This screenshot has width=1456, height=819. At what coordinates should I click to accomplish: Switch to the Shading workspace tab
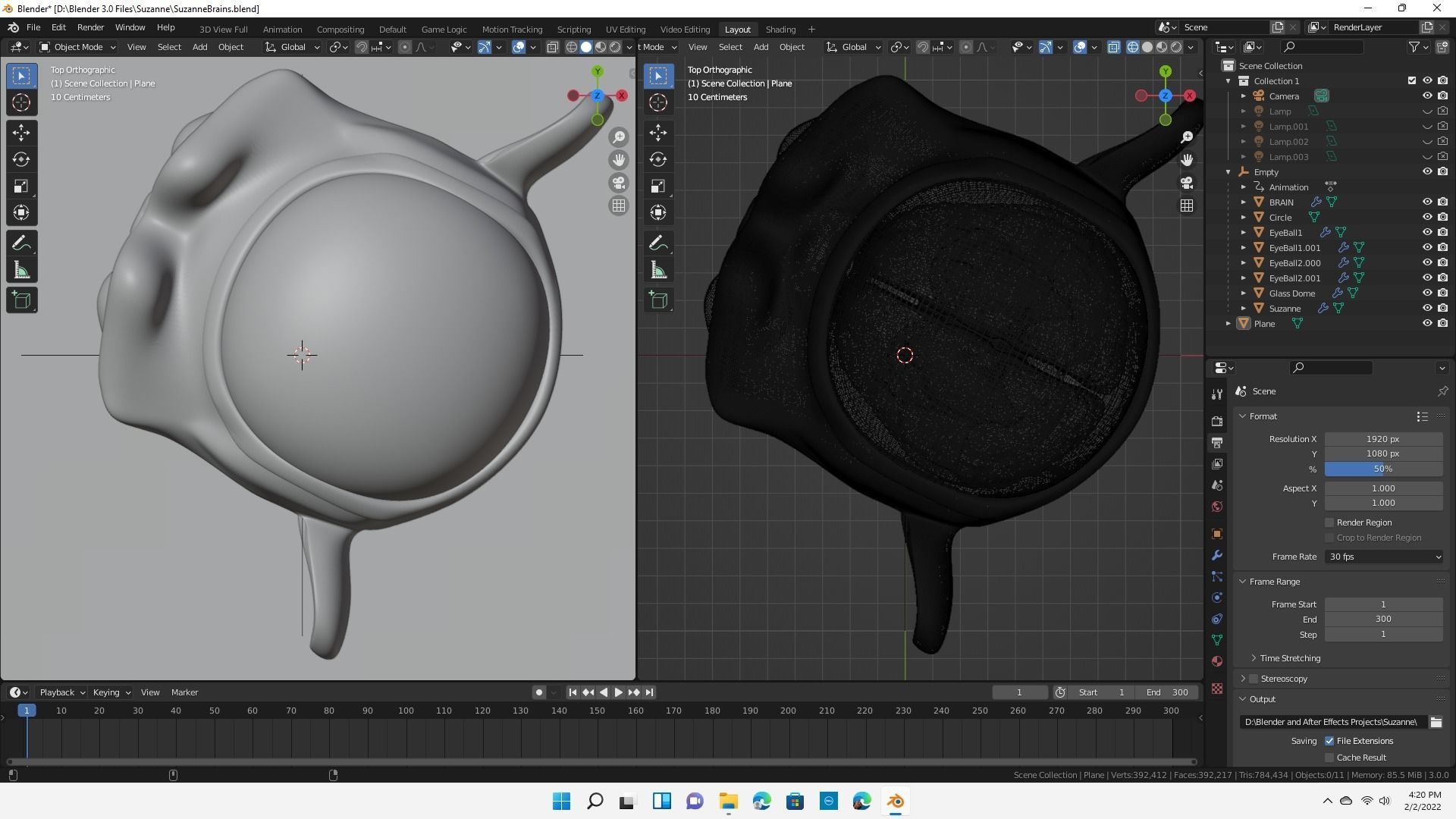[780, 30]
